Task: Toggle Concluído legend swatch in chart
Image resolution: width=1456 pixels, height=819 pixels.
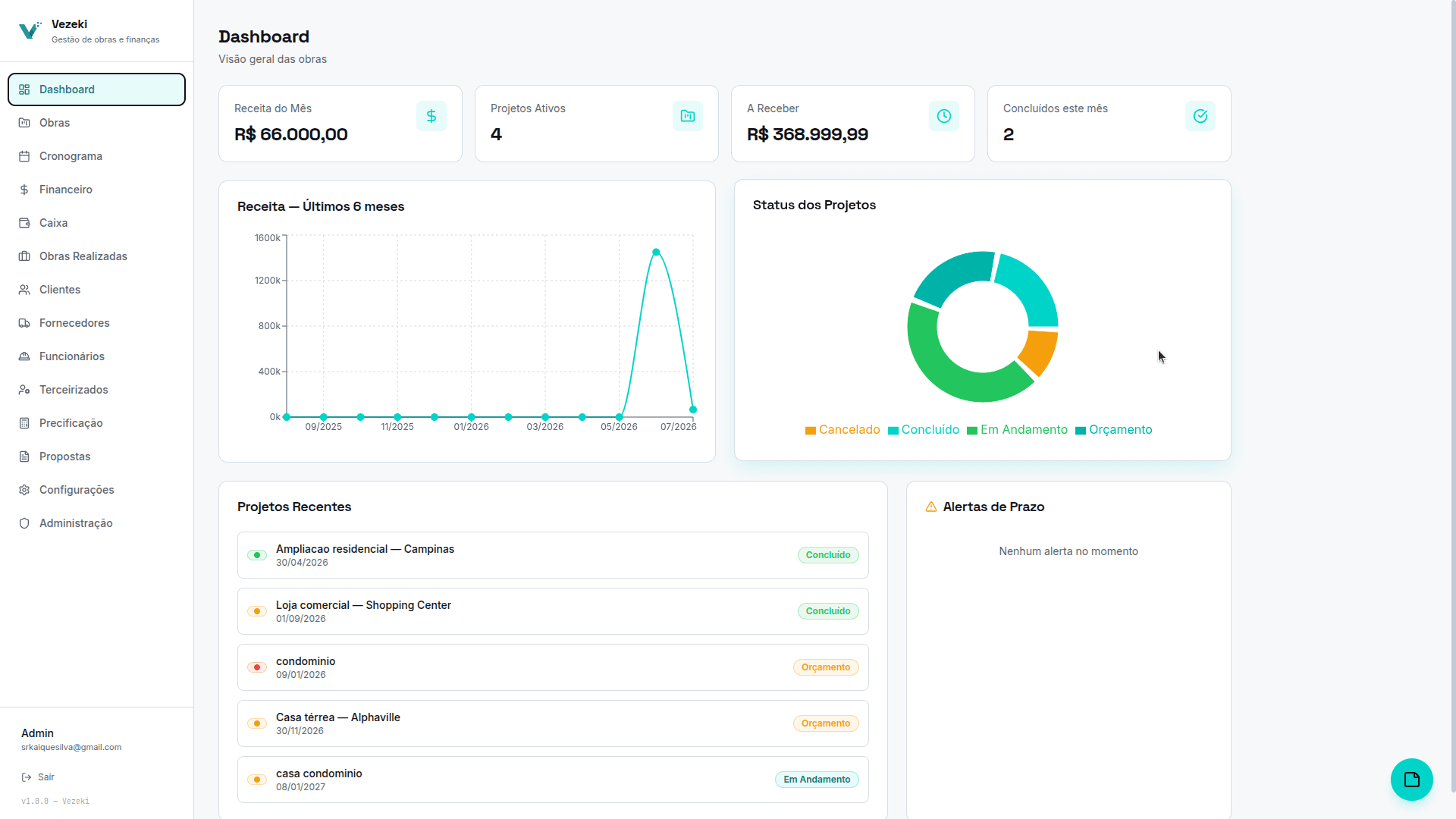Action: [x=893, y=431]
